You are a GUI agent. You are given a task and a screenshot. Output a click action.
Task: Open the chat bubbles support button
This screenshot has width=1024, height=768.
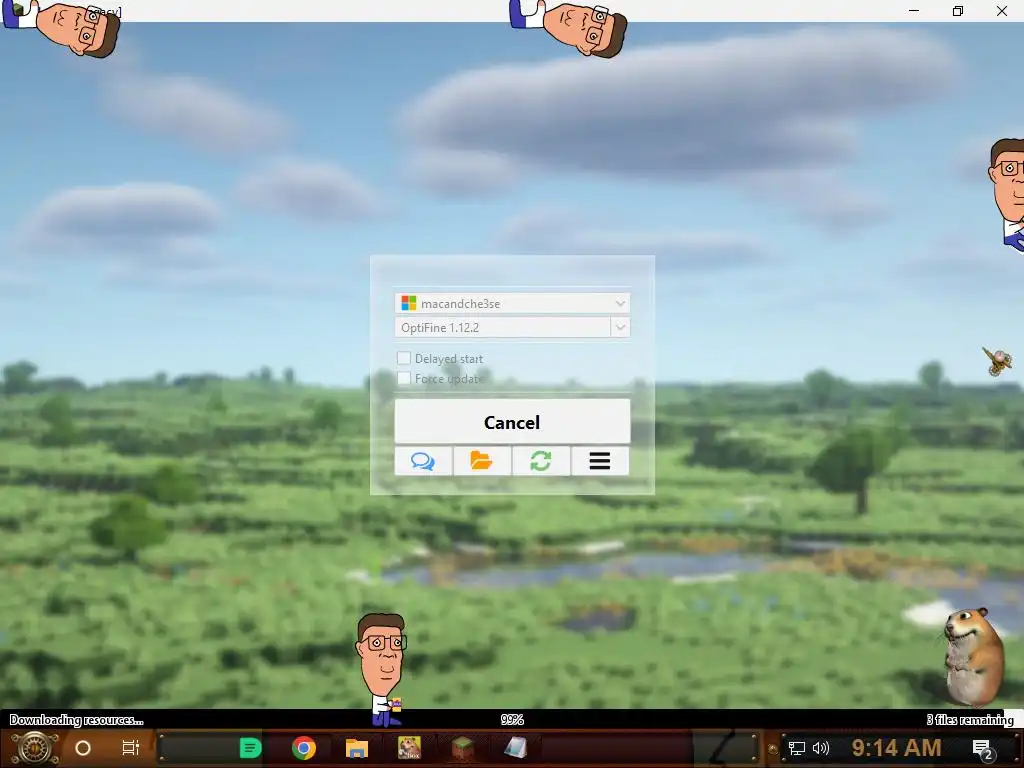coord(423,461)
